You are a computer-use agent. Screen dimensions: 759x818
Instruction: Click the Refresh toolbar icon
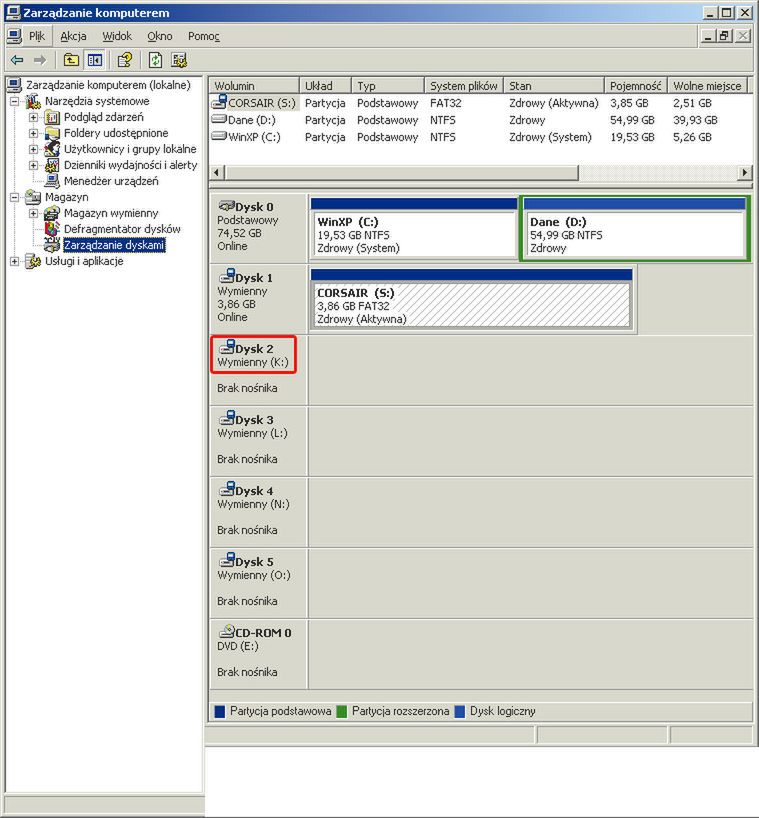tap(155, 60)
